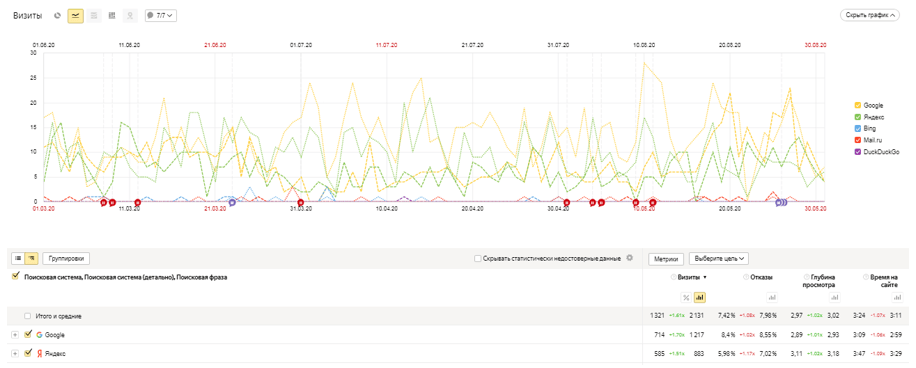This screenshot has width=916, height=368.
Task: Open gear settings for unreliable data
Action: [x=629, y=258]
